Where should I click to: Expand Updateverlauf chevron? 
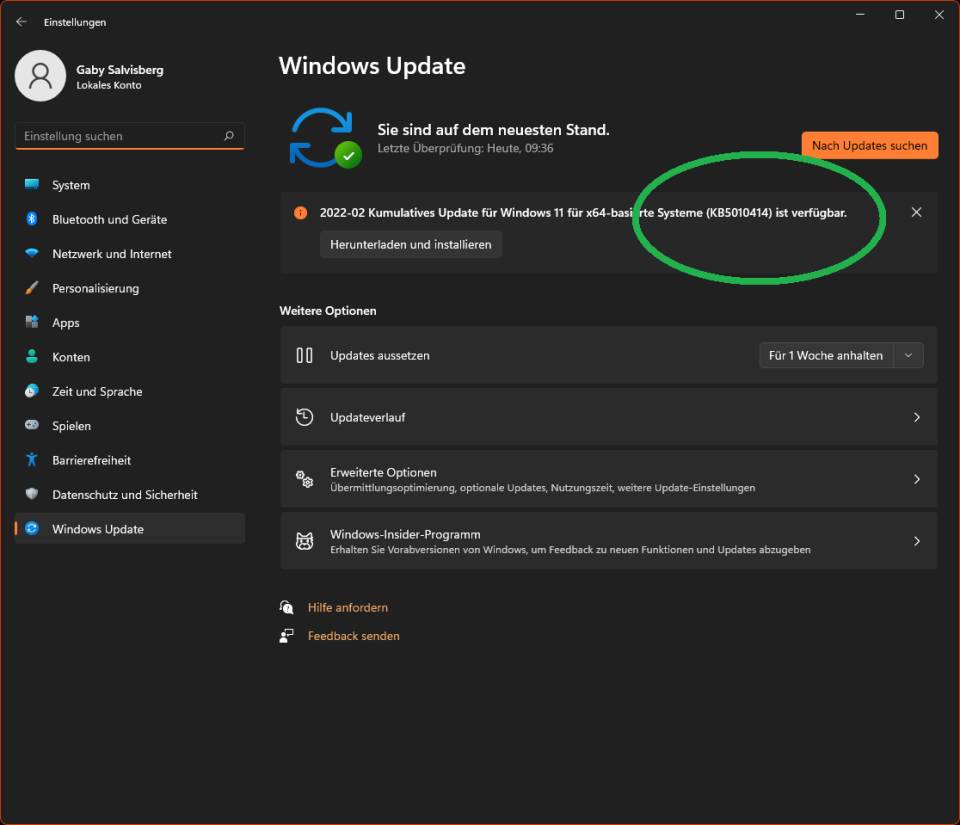[x=917, y=417]
